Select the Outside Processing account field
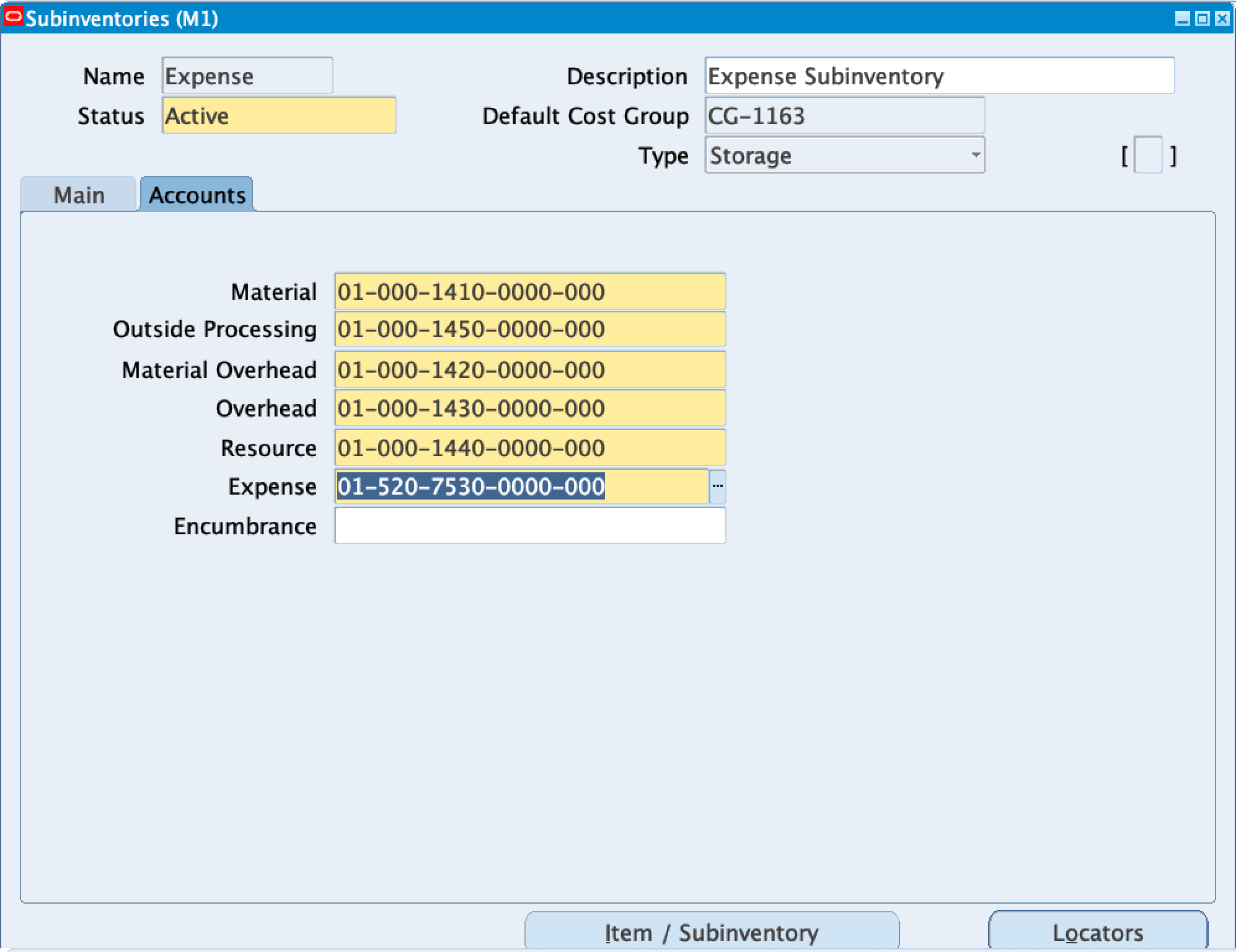Screen dimensions: 1236x952 (x=529, y=330)
